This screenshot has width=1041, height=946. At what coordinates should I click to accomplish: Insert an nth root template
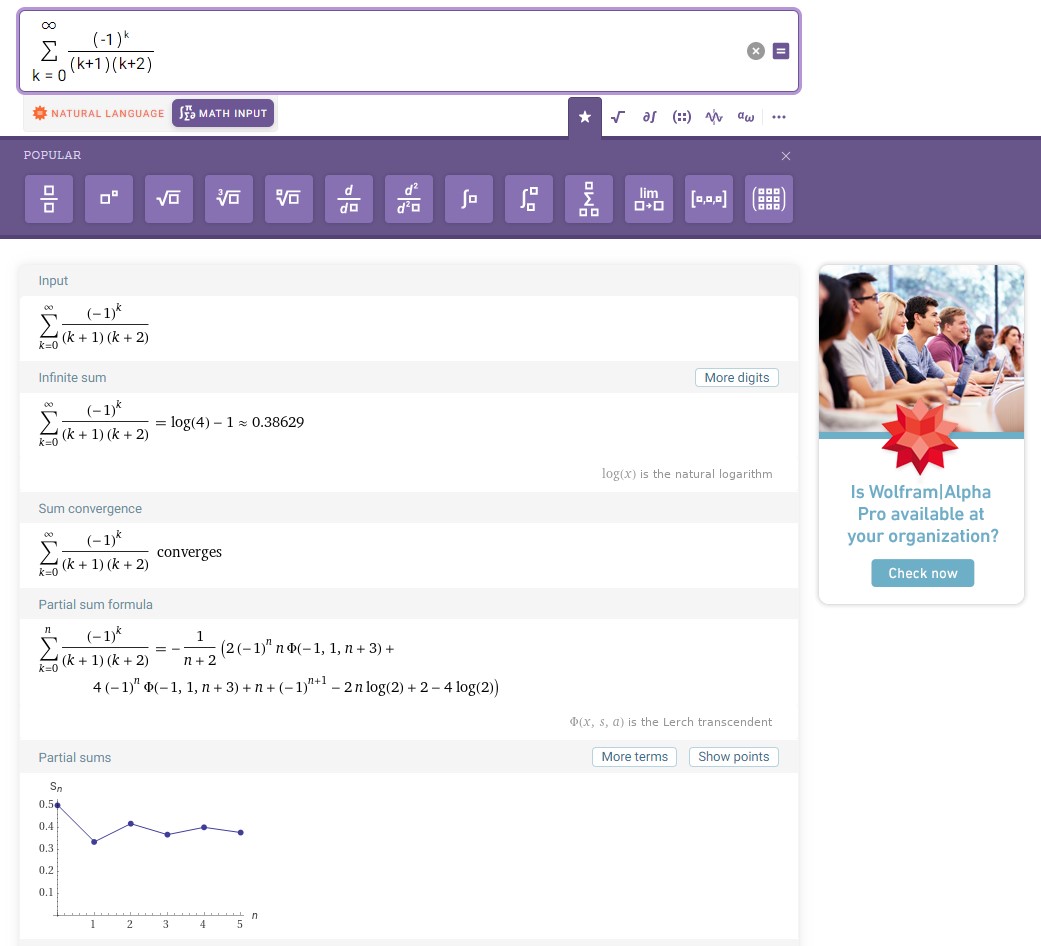289,199
